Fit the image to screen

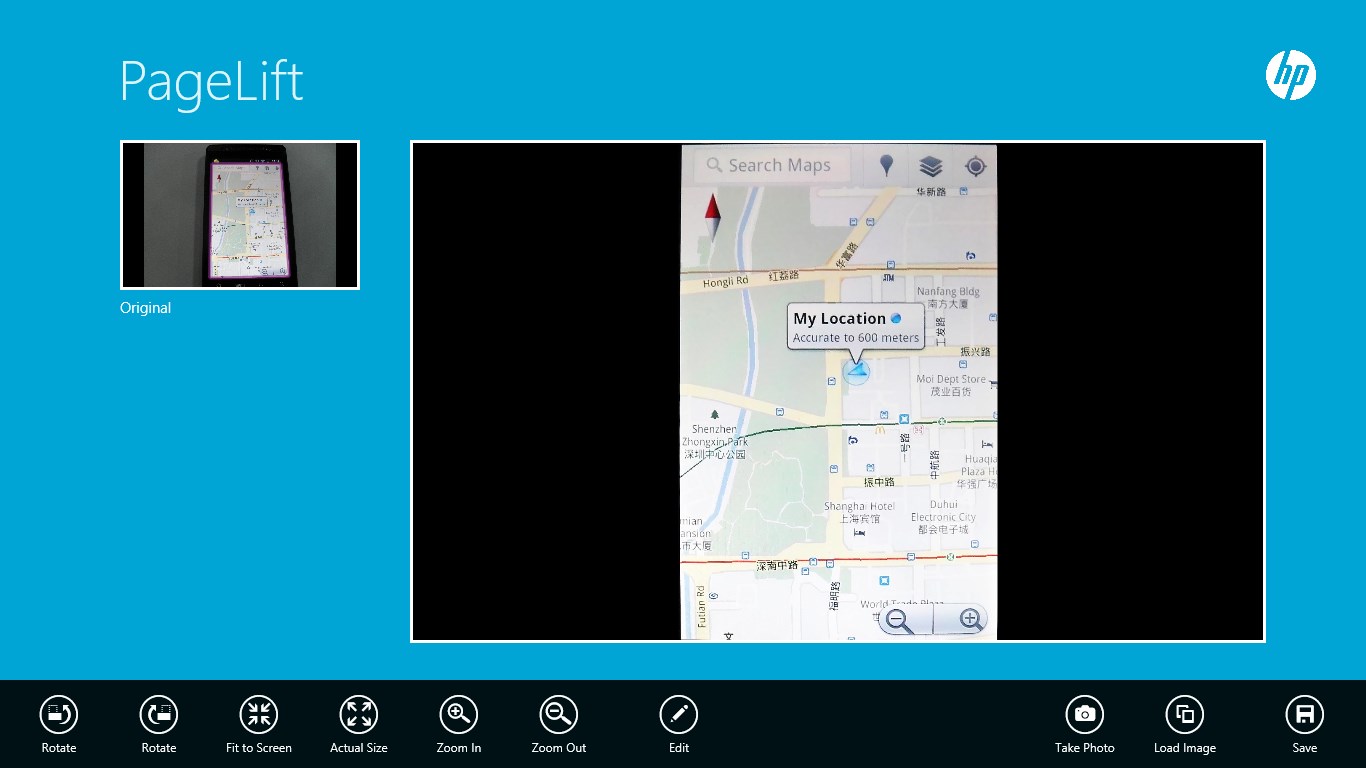pos(259,715)
